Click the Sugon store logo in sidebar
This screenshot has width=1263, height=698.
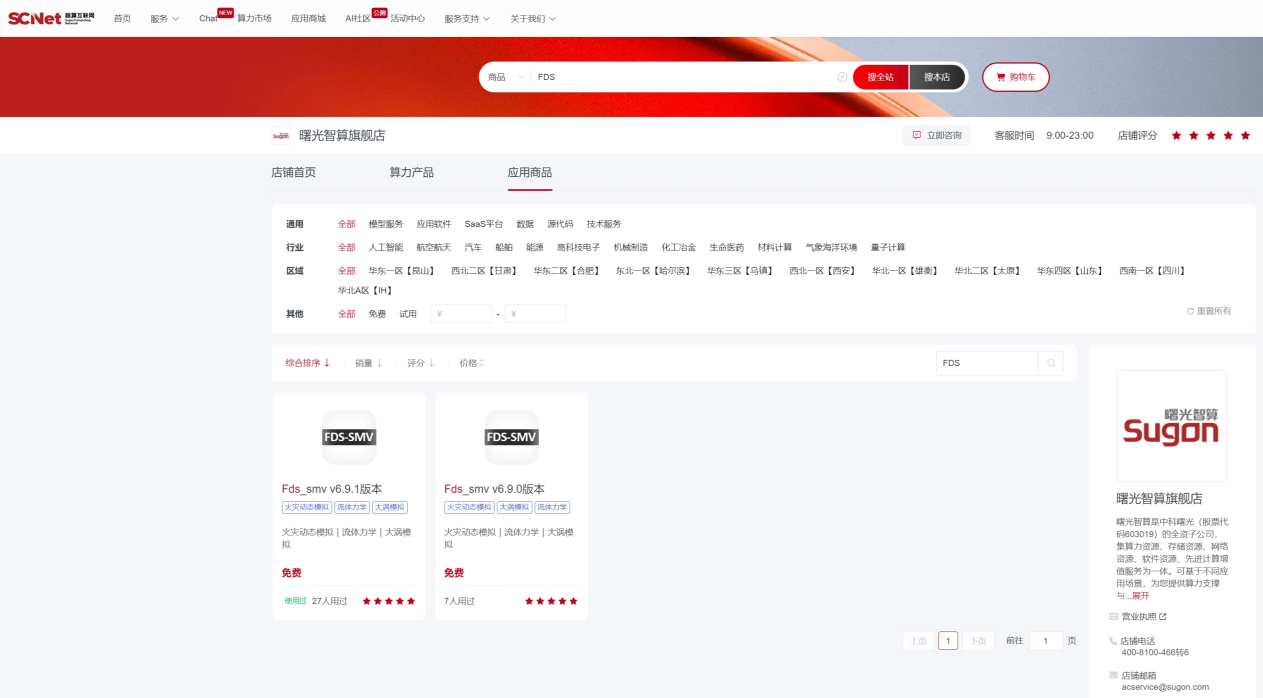coord(1171,425)
